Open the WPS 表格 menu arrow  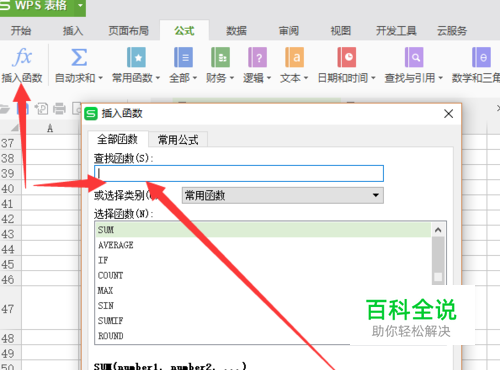(x=80, y=6)
